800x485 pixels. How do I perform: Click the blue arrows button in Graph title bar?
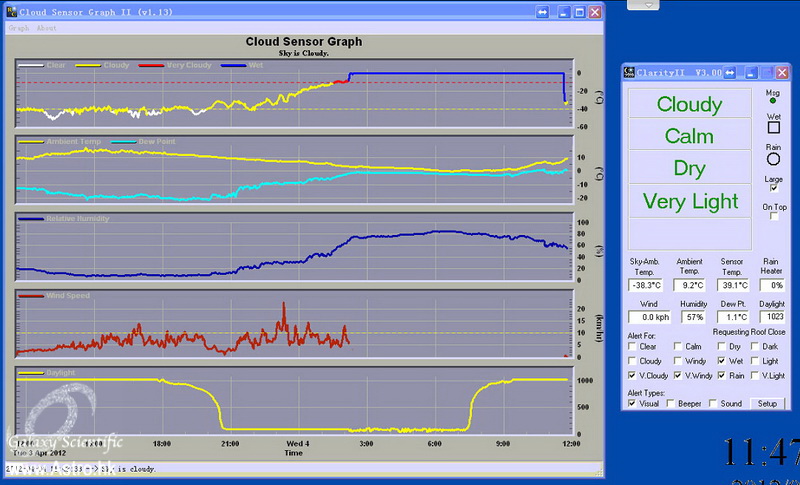[x=542, y=12]
